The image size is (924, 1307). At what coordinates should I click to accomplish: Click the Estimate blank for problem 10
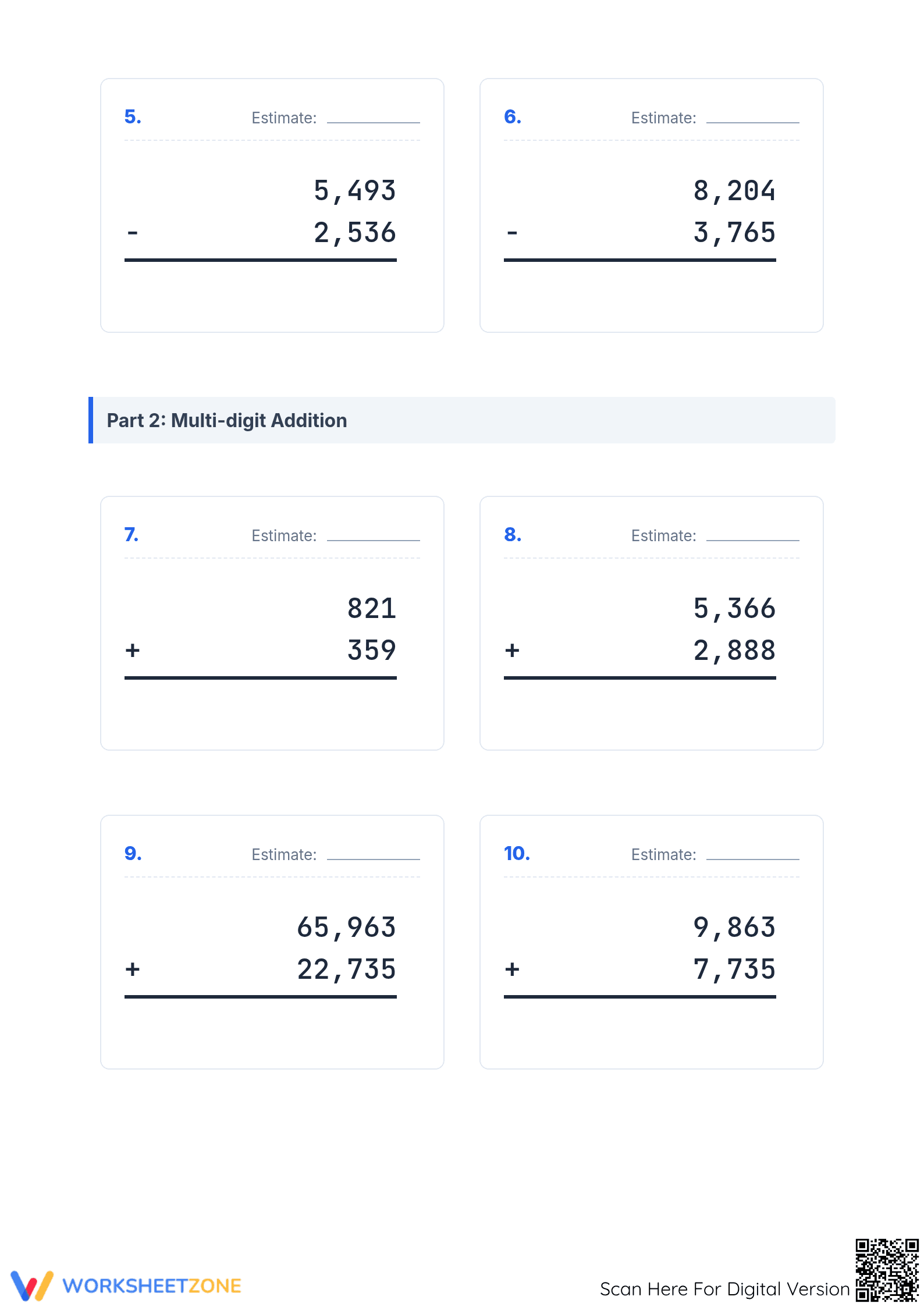753,854
